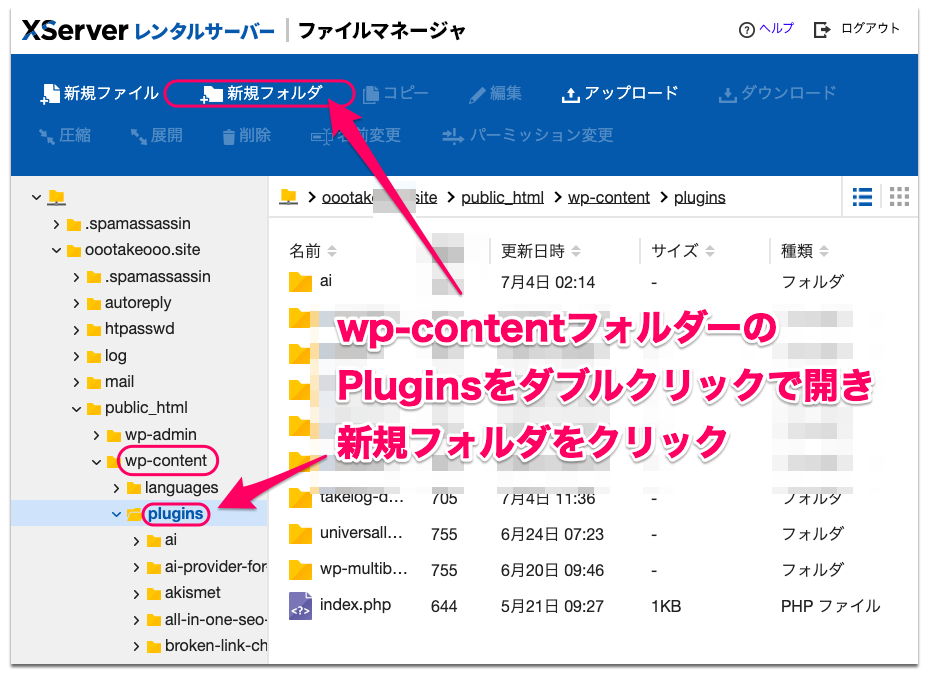Click the universall… folder name
The height and width of the screenshot is (675, 934).
tap(362, 533)
